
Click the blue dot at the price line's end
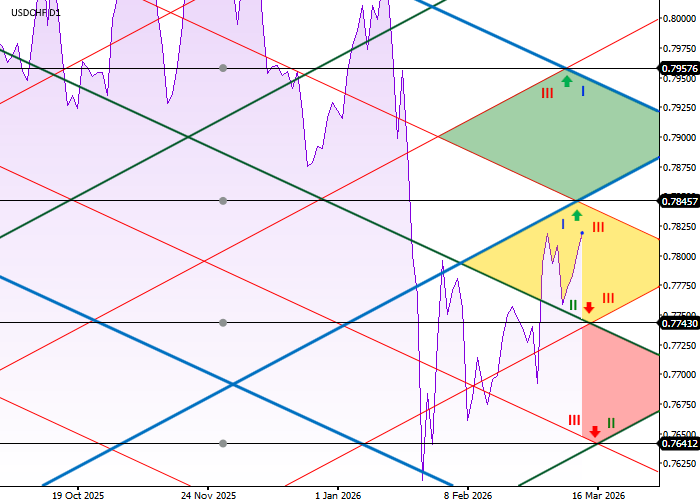coord(582,233)
